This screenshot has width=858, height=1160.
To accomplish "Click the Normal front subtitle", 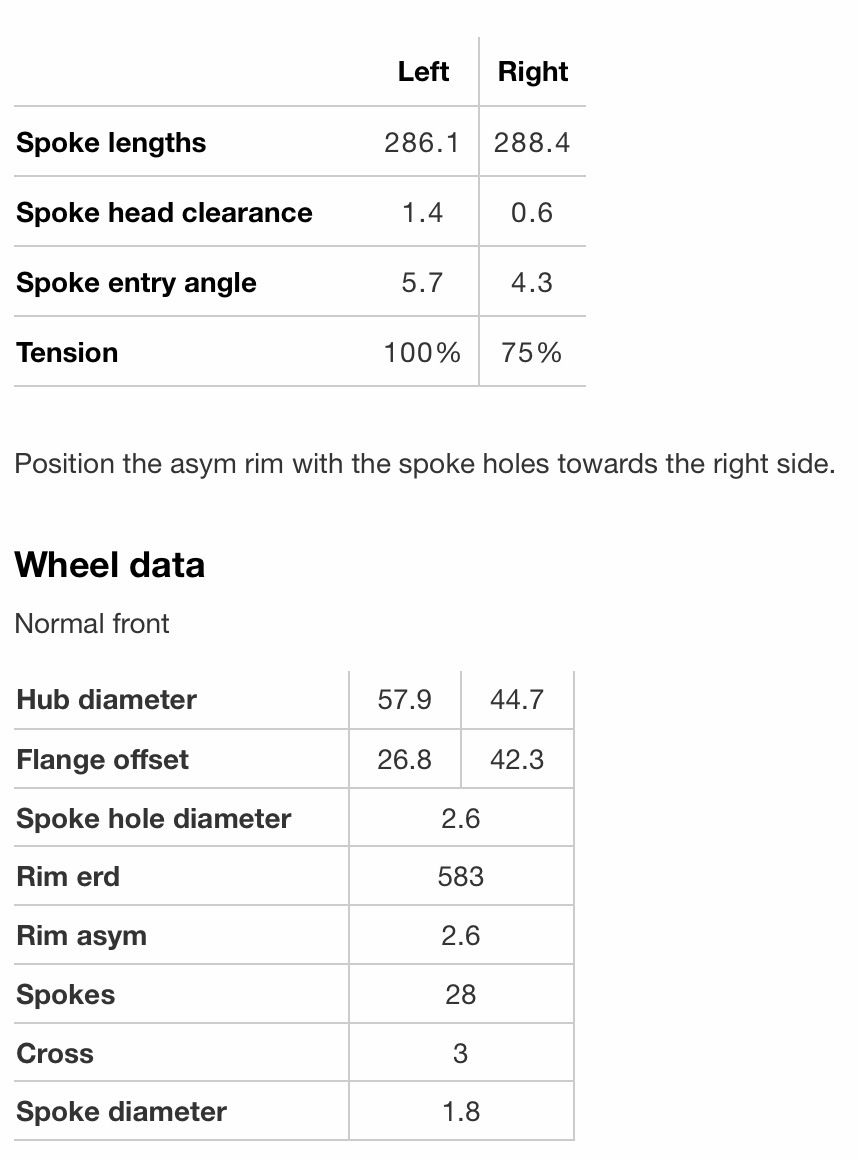I will 92,624.
